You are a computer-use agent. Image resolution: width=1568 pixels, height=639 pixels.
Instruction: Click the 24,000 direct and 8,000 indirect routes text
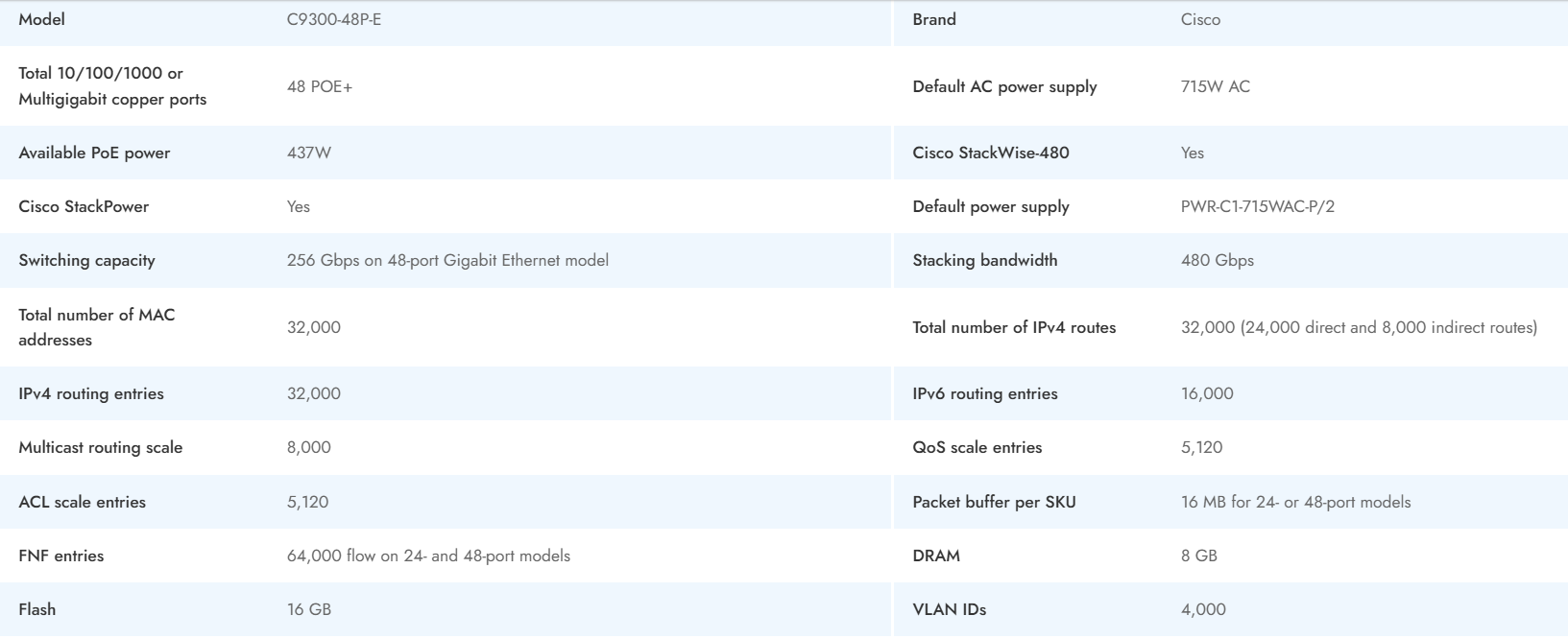(x=1388, y=327)
